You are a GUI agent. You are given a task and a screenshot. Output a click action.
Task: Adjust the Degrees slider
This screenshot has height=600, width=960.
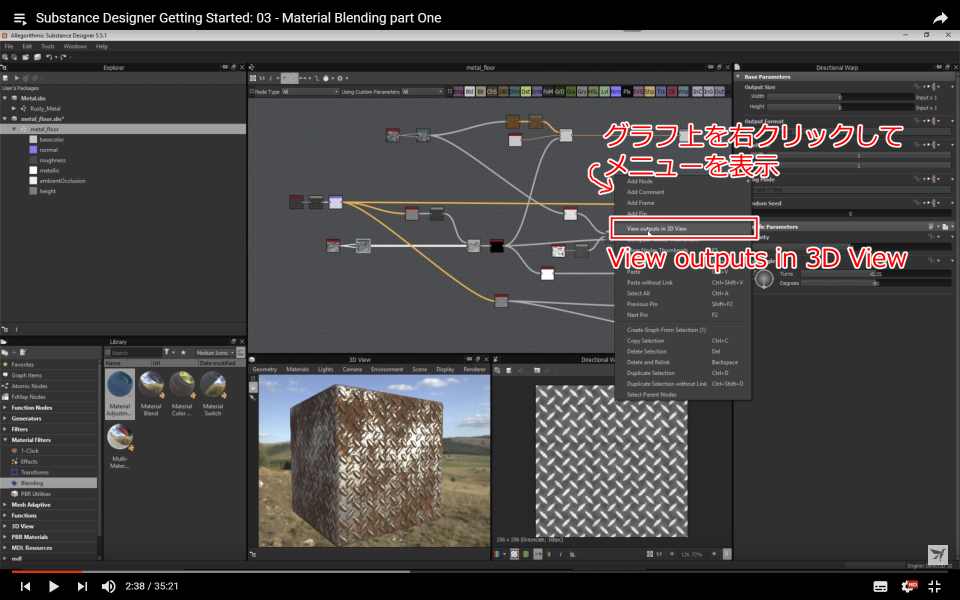pyautogui.click(x=876, y=283)
